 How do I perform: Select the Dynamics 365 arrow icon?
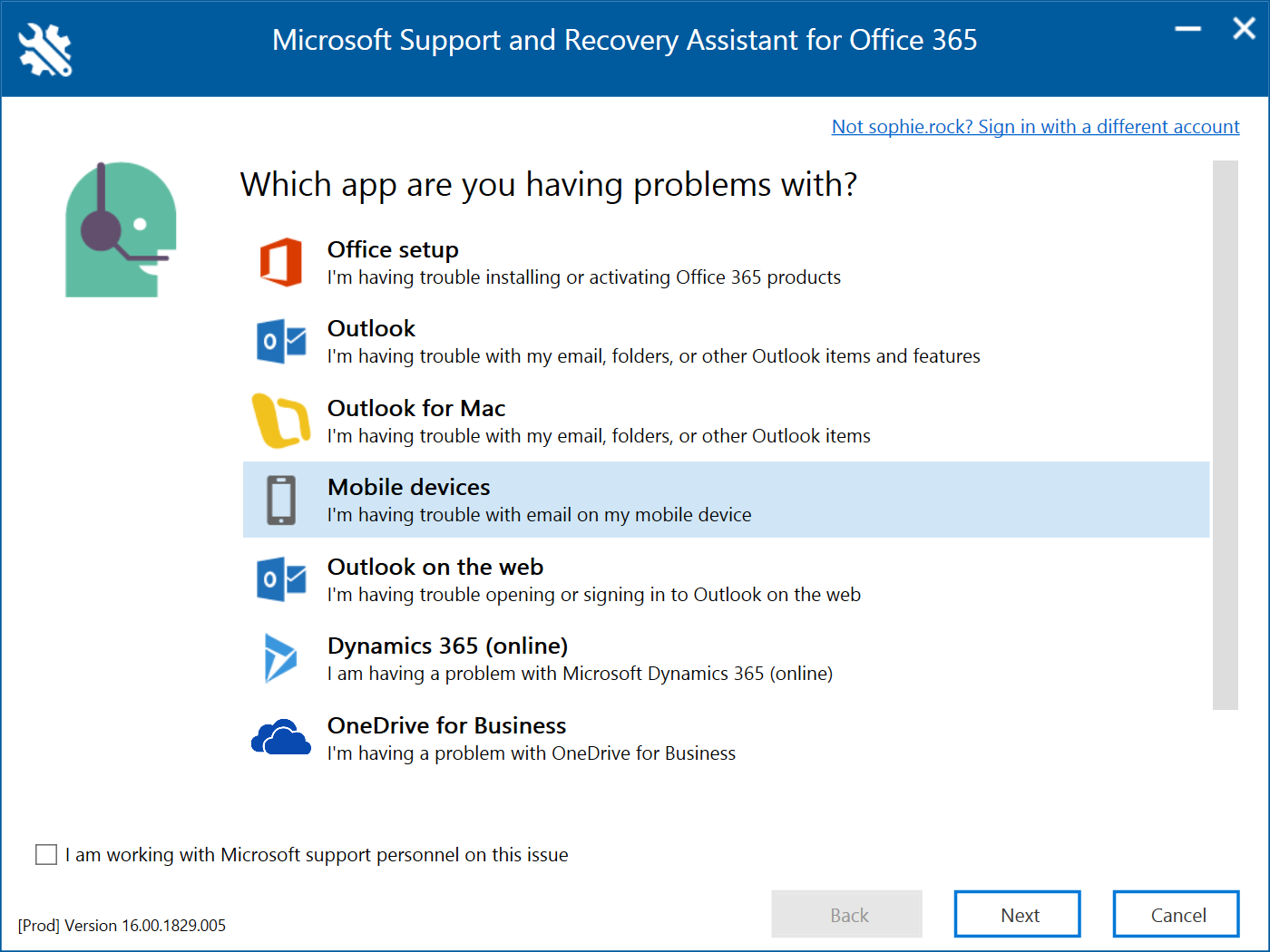[280, 658]
